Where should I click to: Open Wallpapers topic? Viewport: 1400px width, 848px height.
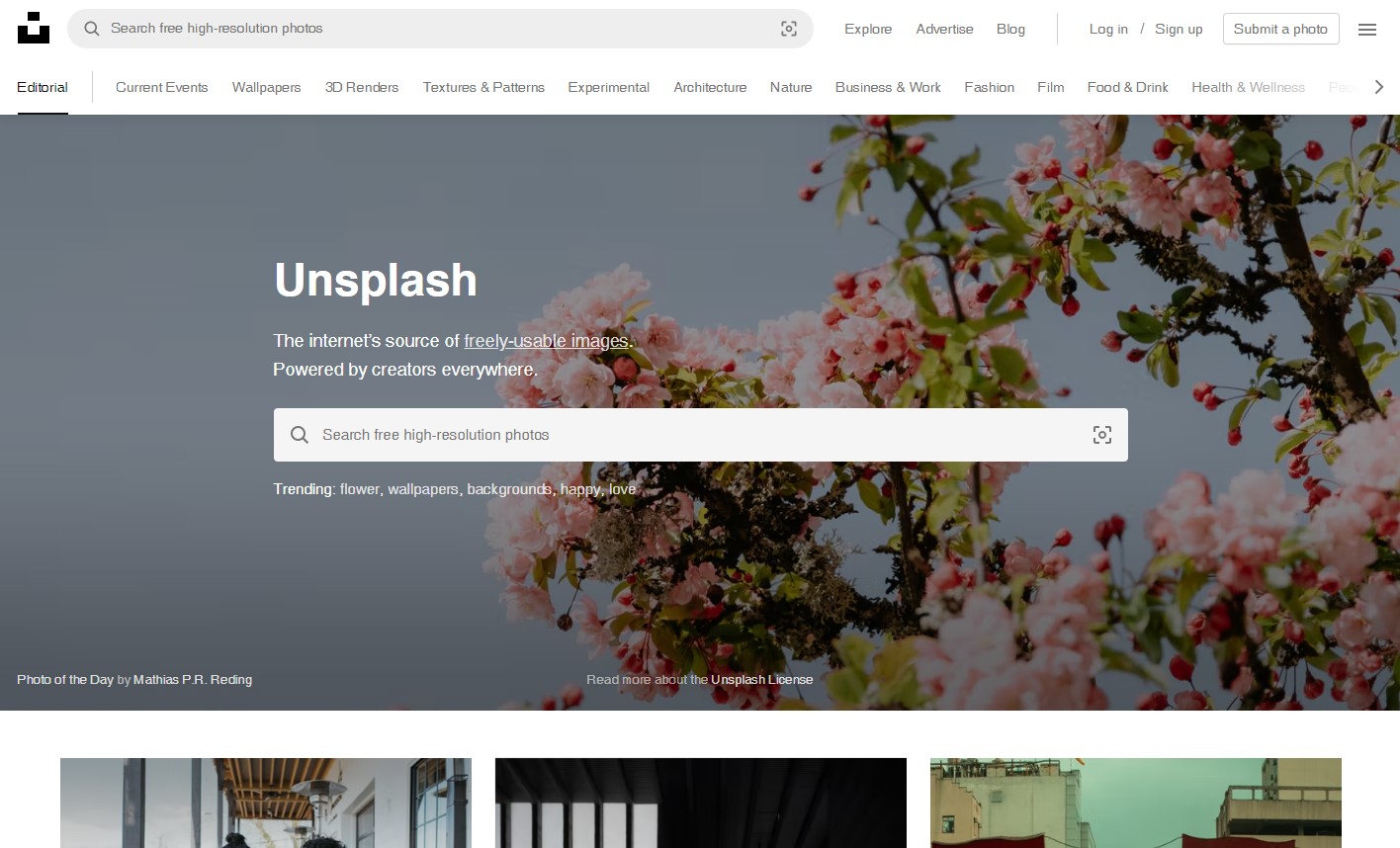point(267,87)
